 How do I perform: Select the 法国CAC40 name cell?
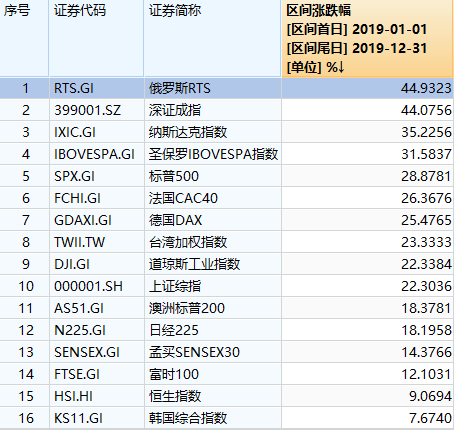[x=213, y=198]
